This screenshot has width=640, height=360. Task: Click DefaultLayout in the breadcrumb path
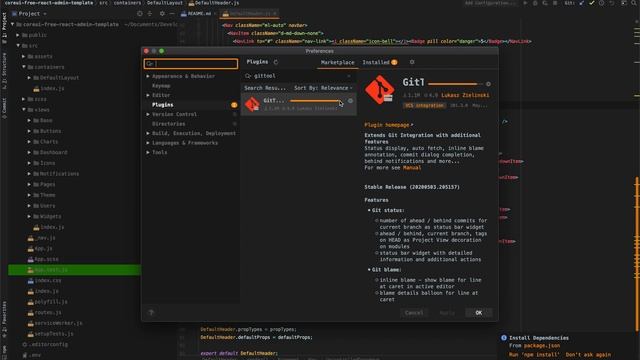165,3
